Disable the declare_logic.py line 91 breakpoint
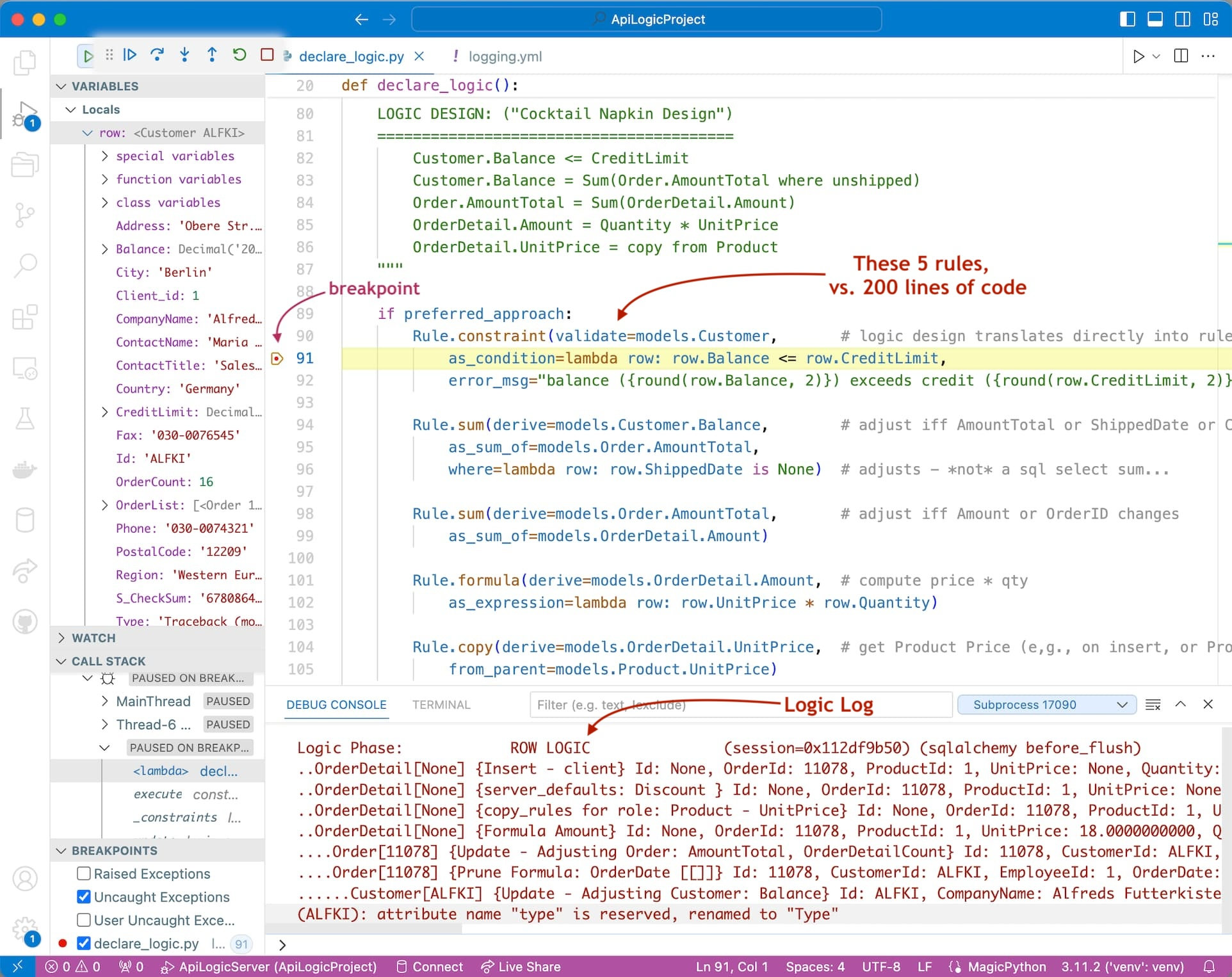 click(x=84, y=943)
